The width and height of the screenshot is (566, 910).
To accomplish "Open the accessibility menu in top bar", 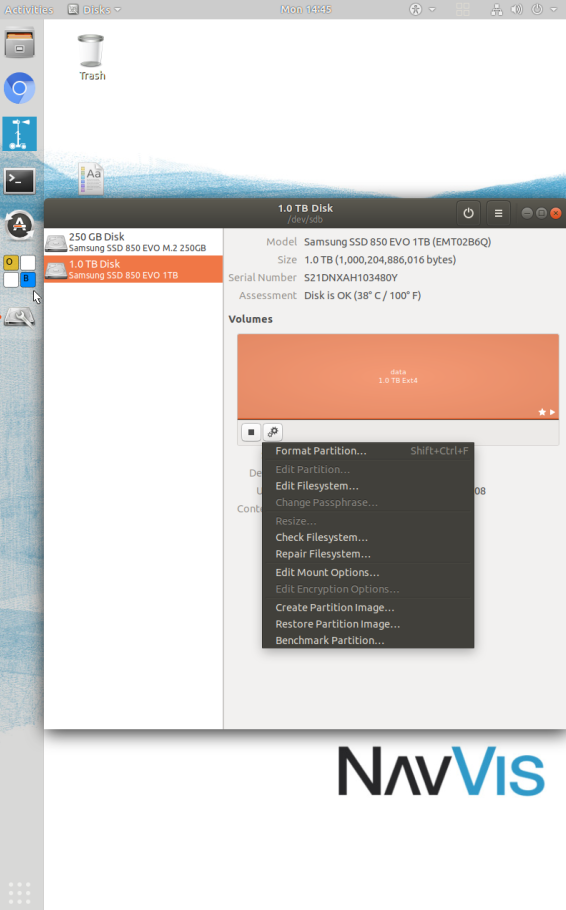I will coord(415,9).
